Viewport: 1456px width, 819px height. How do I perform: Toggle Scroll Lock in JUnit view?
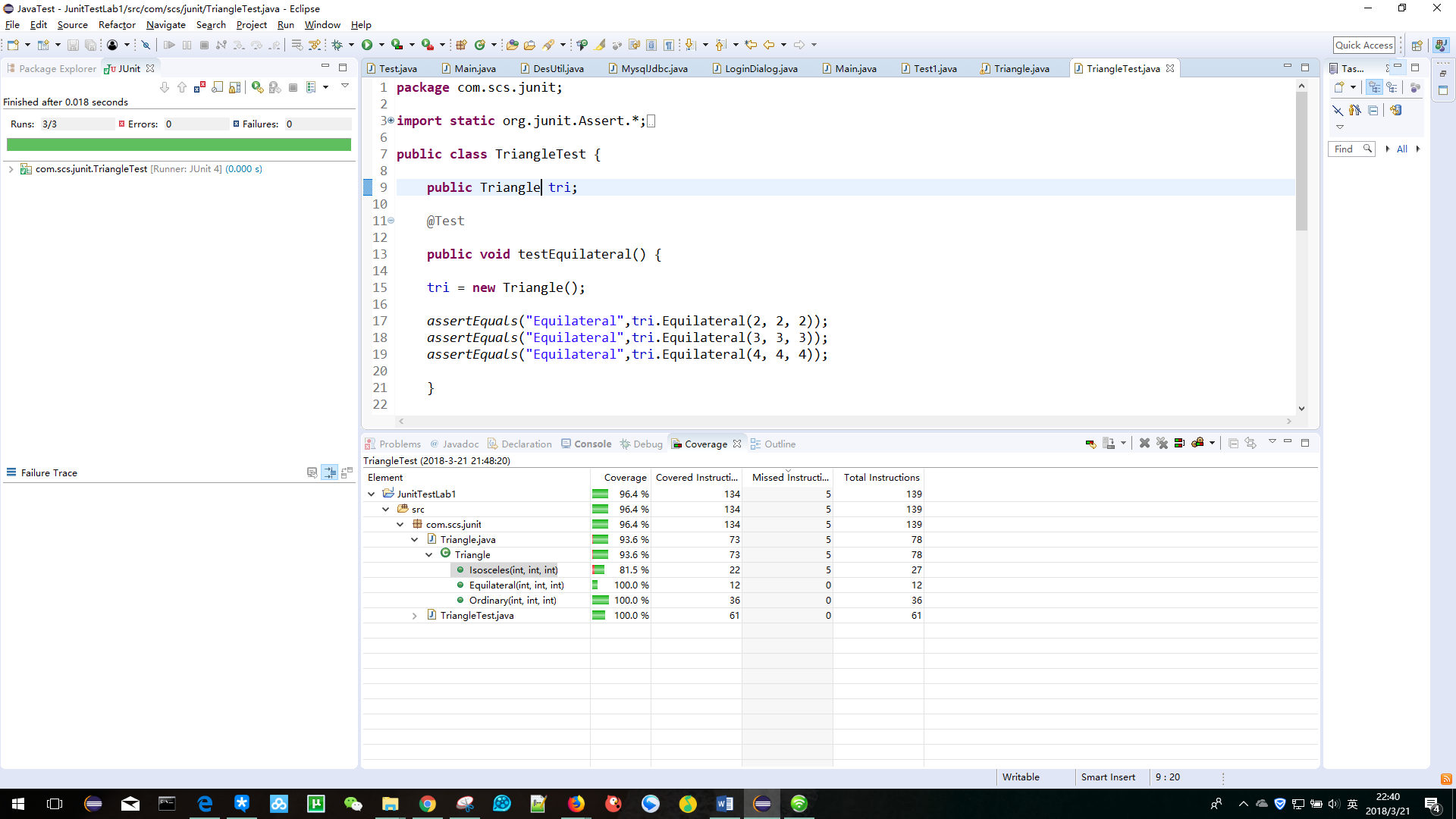click(x=235, y=87)
